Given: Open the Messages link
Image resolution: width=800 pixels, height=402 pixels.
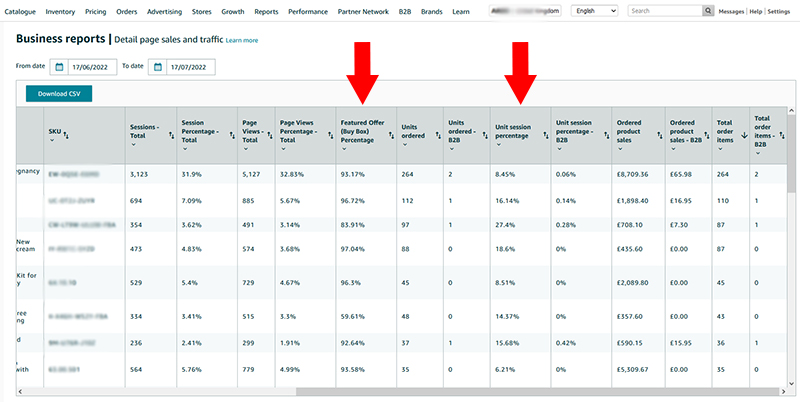Looking at the screenshot, I should [x=731, y=11].
